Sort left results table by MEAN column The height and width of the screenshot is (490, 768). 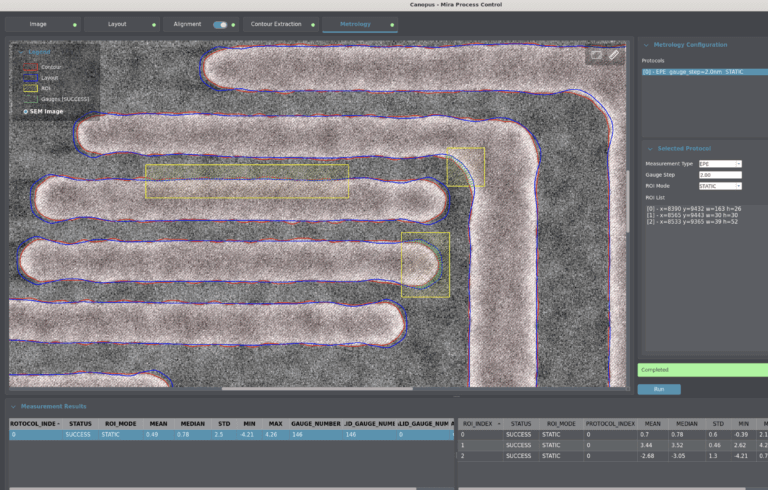point(158,424)
